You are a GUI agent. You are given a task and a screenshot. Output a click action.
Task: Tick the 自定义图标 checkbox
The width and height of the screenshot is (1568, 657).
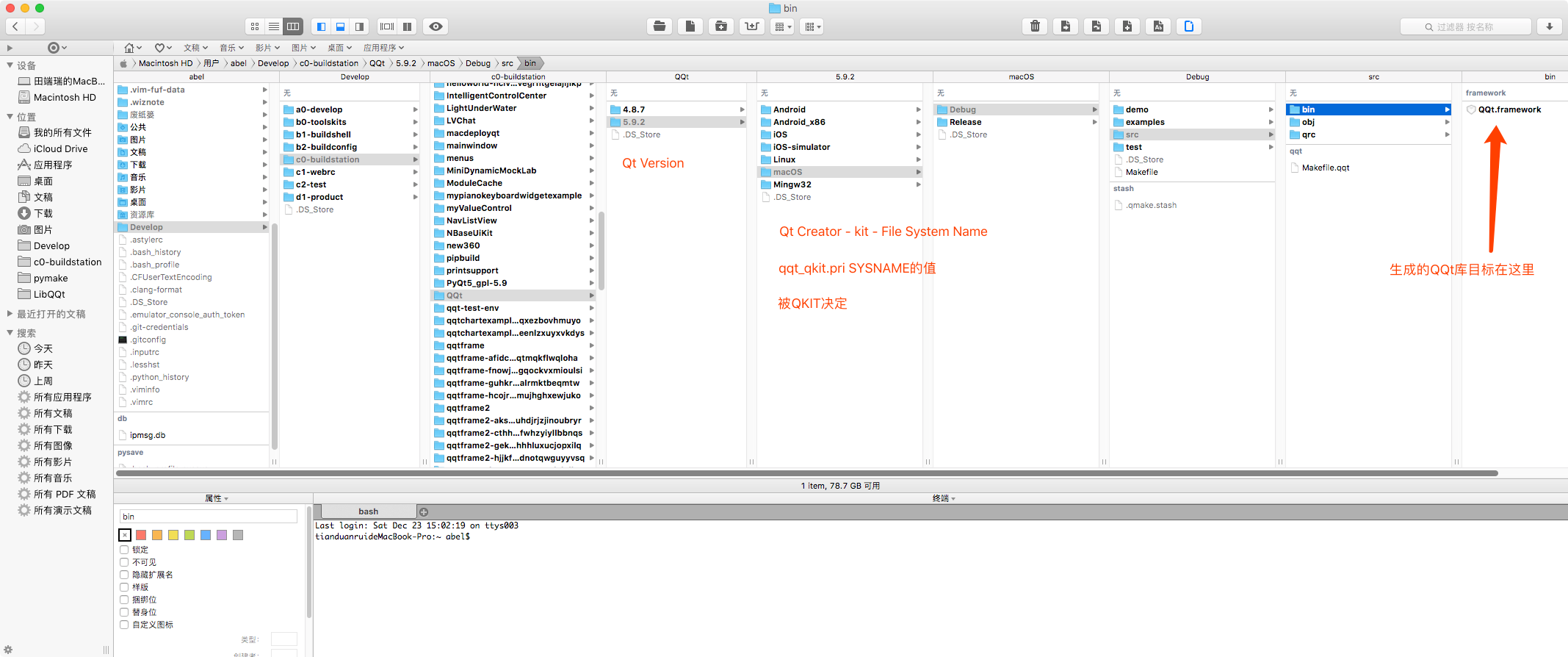pyautogui.click(x=124, y=625)
